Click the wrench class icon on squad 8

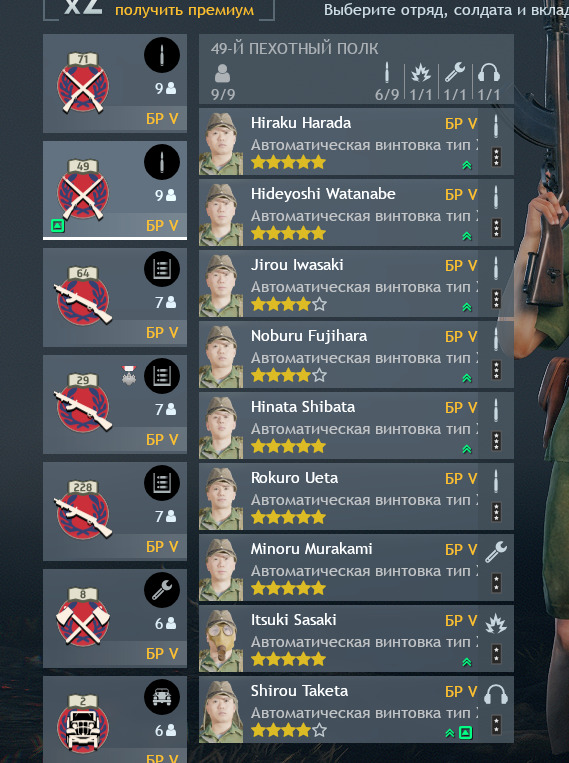(162, 590)
